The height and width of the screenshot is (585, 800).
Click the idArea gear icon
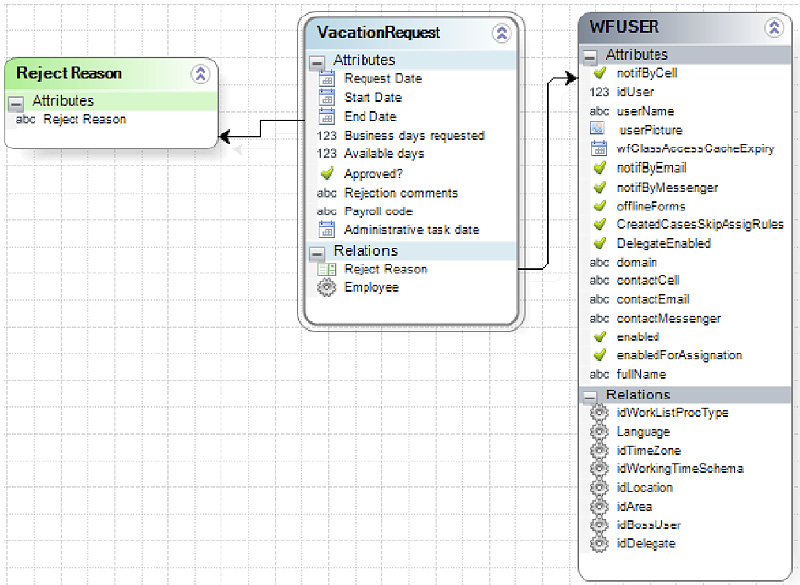(599, 506)
